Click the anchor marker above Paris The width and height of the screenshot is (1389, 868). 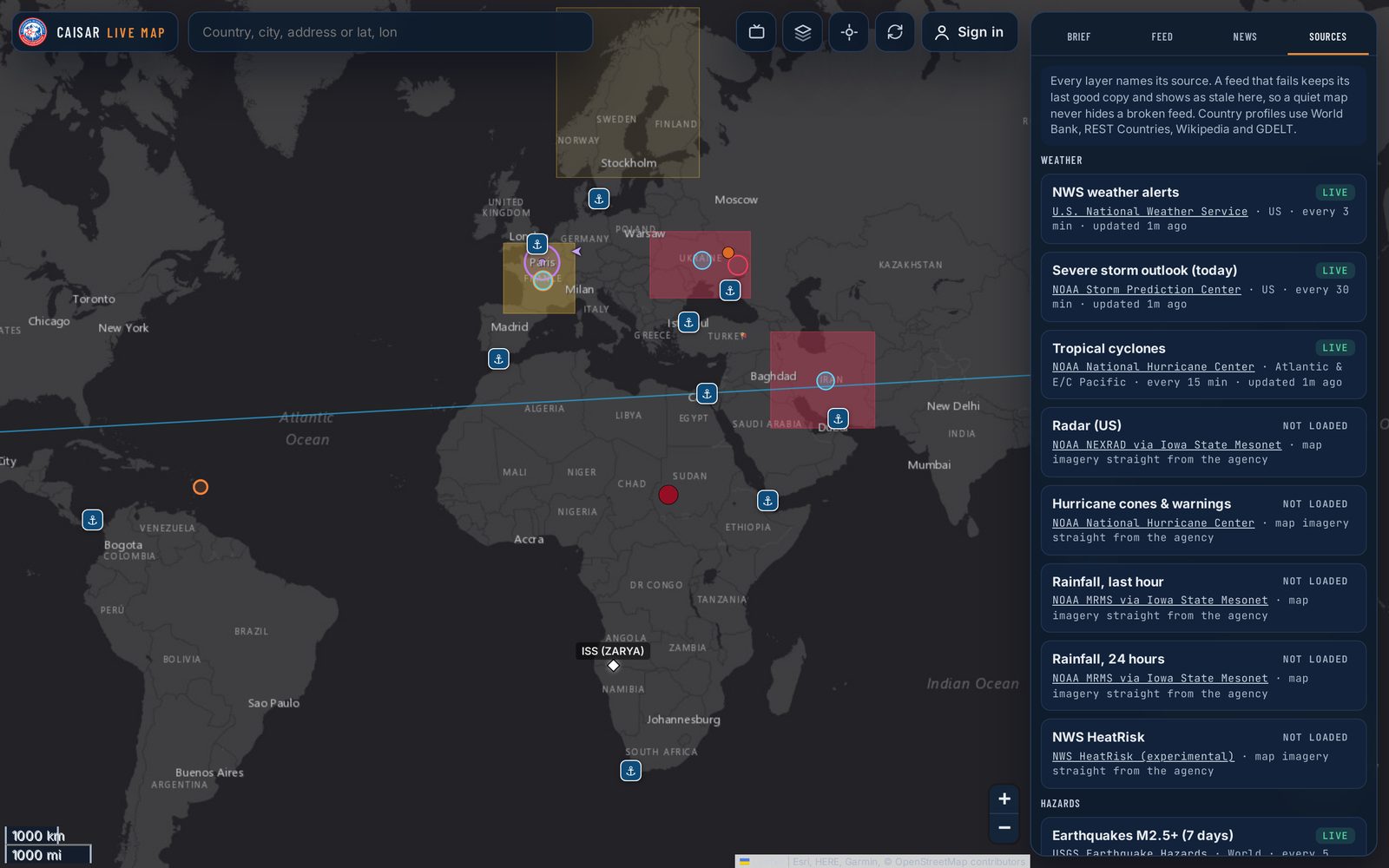click(x=537, y=244)
